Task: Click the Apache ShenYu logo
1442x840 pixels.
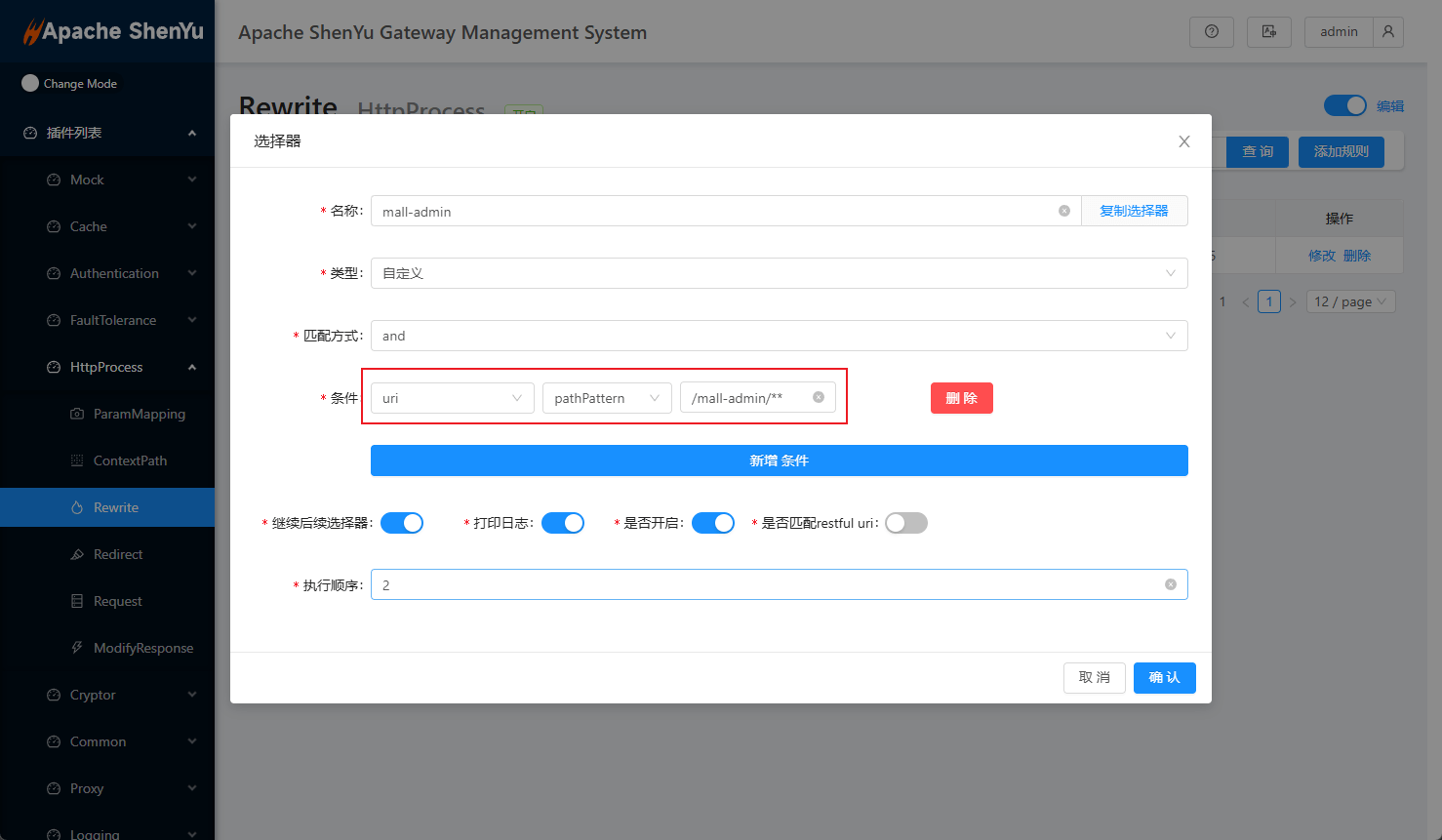Action: (x=112, y=31)
